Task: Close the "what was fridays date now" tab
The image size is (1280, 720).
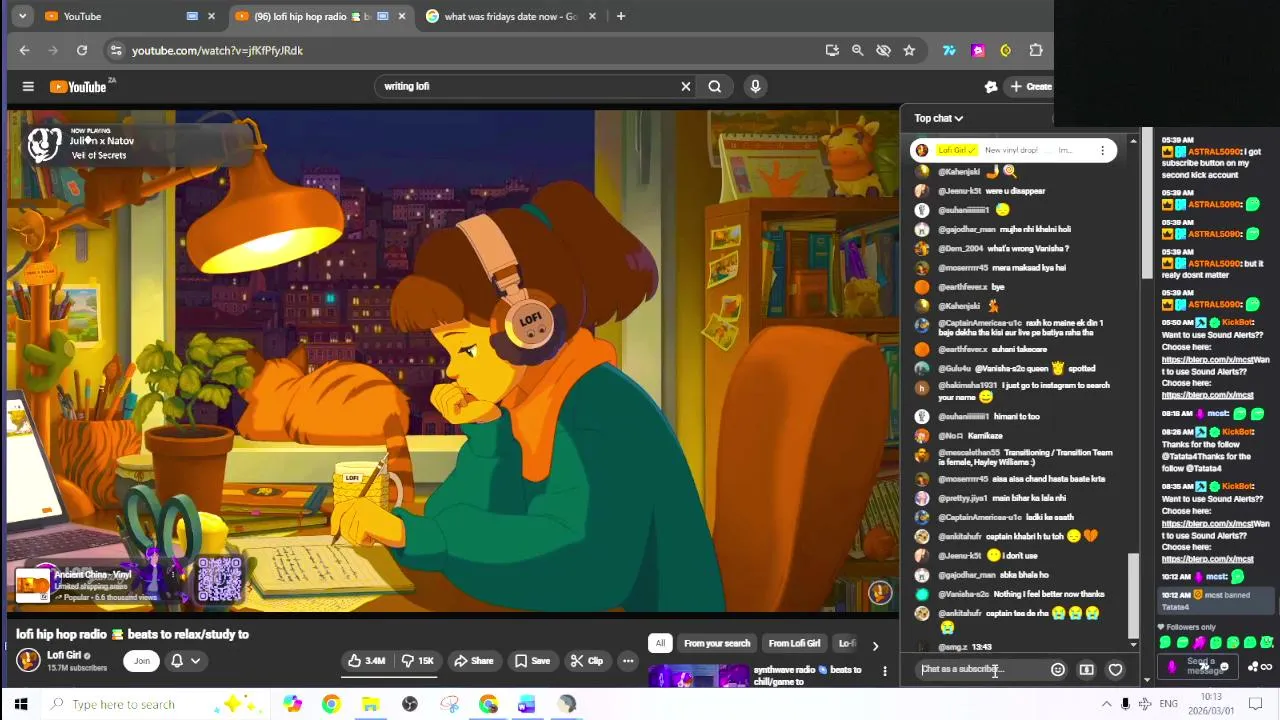Action: tap(592, 16)
